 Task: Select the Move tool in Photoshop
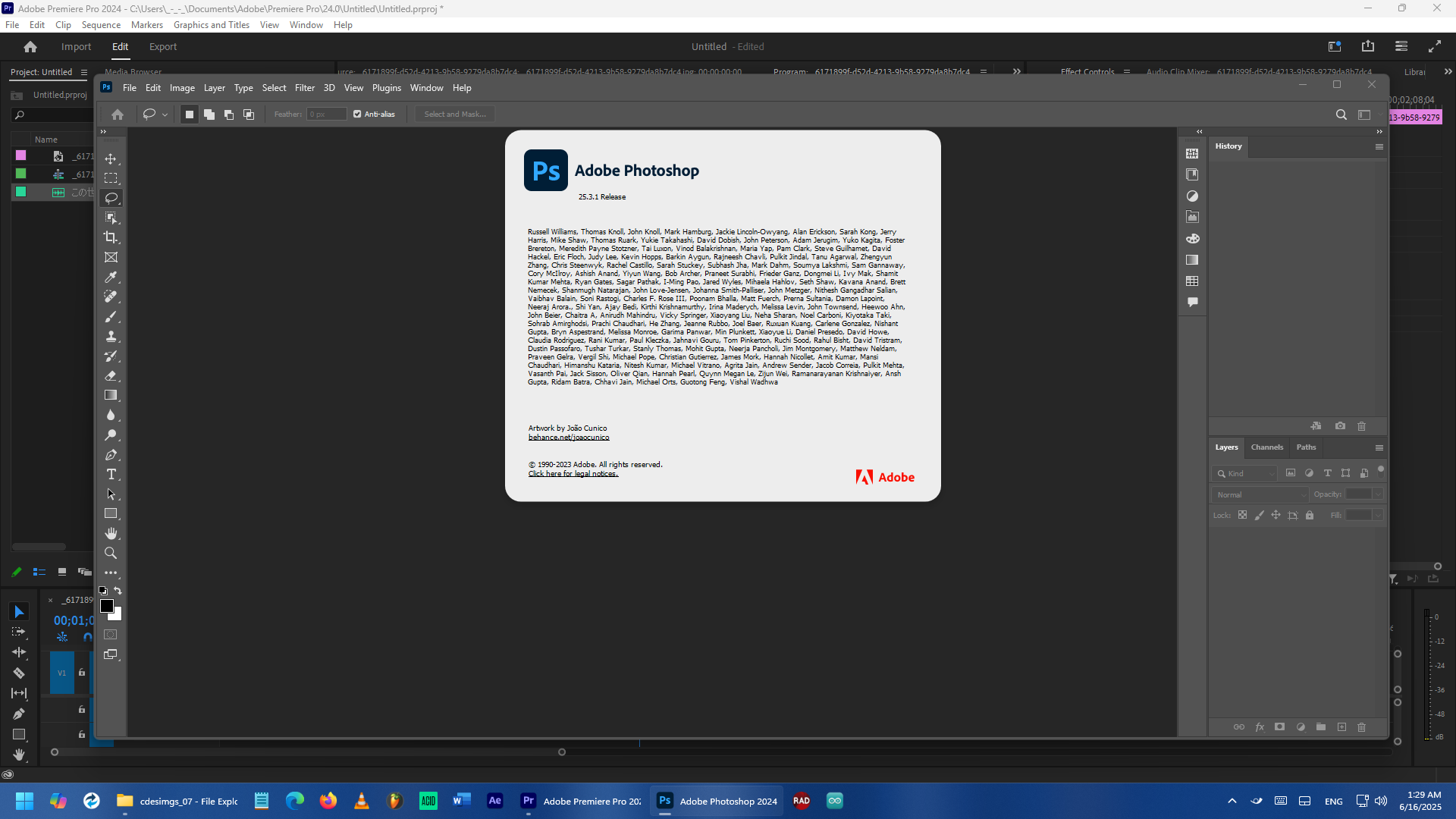[111, 158]
